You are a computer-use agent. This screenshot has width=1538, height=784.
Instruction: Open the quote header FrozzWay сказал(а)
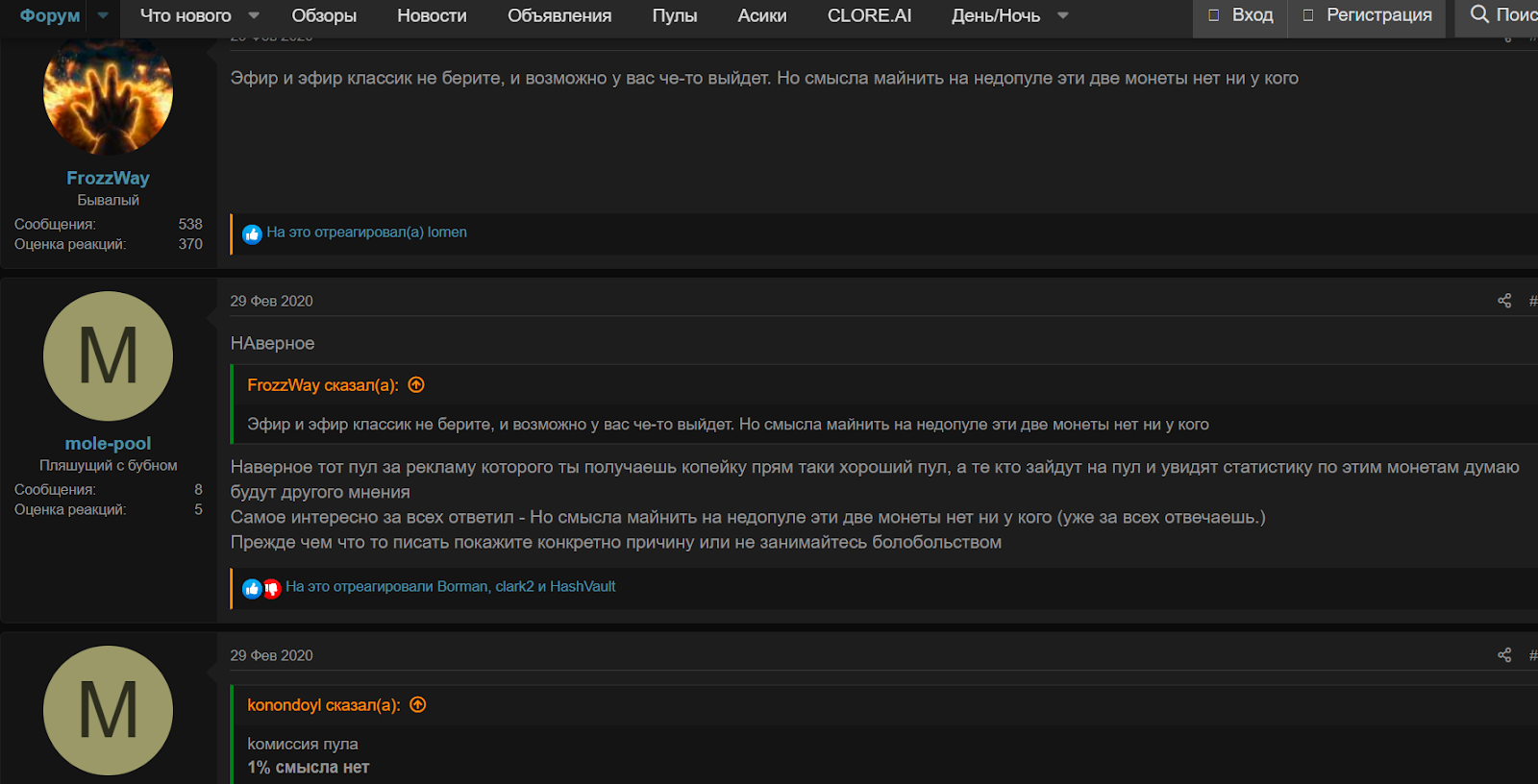point(323,385)
